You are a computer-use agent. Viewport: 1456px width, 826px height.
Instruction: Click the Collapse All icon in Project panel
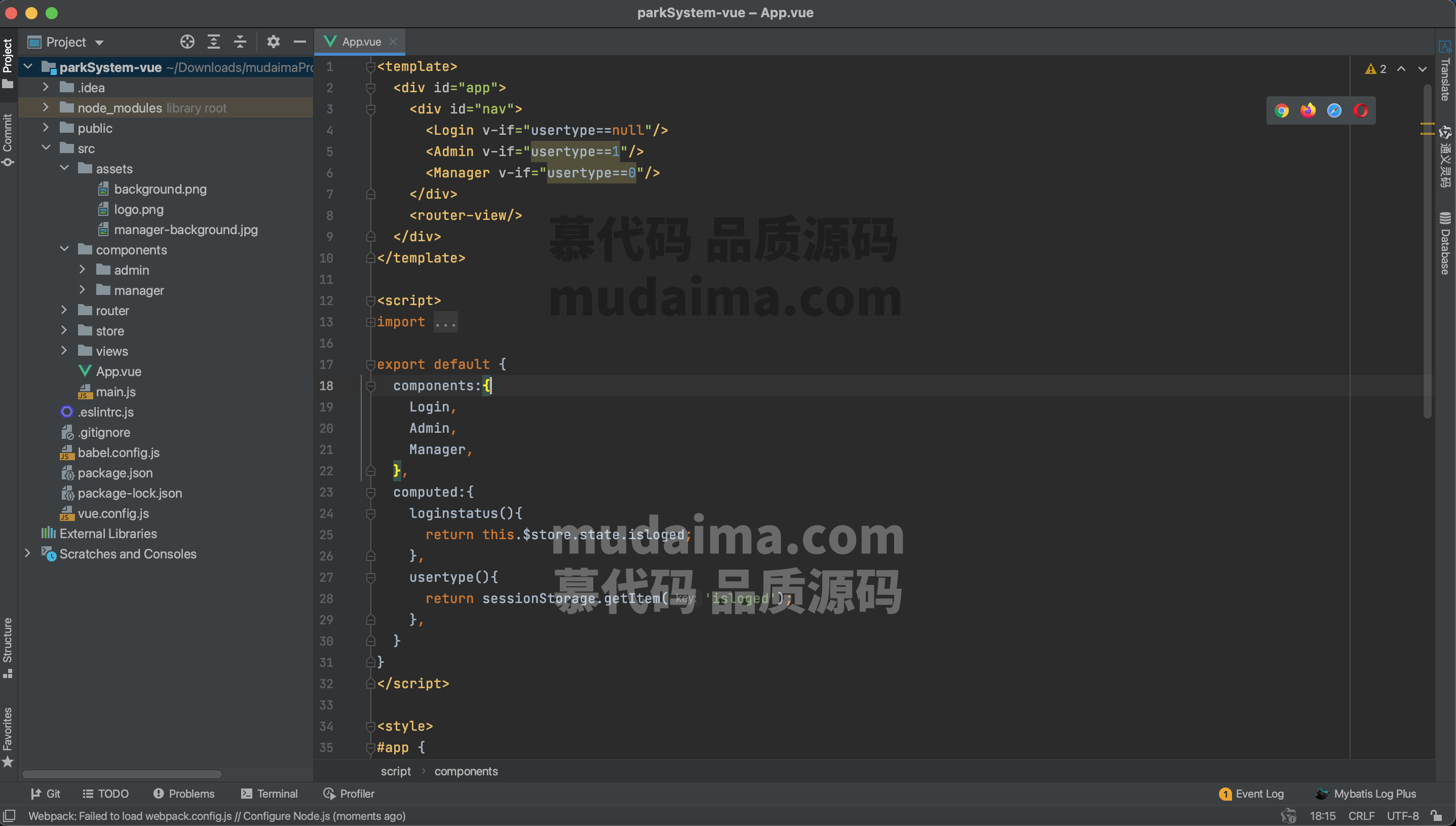[x=240, y=42]
